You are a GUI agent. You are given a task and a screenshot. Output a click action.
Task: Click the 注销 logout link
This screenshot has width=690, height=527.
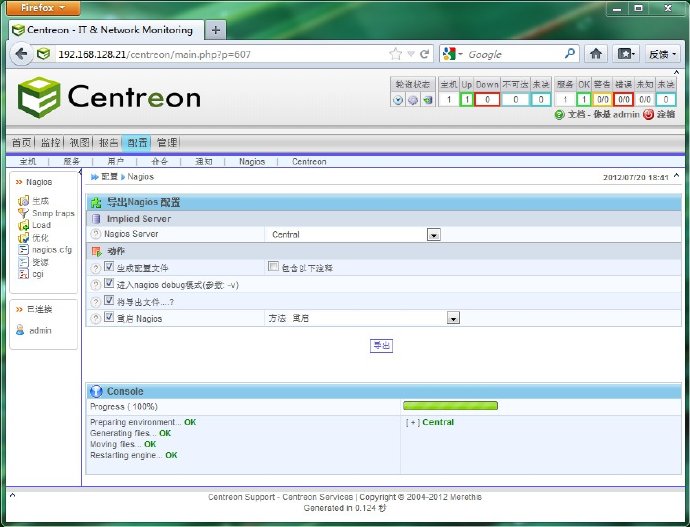click(x=665, y=114)
